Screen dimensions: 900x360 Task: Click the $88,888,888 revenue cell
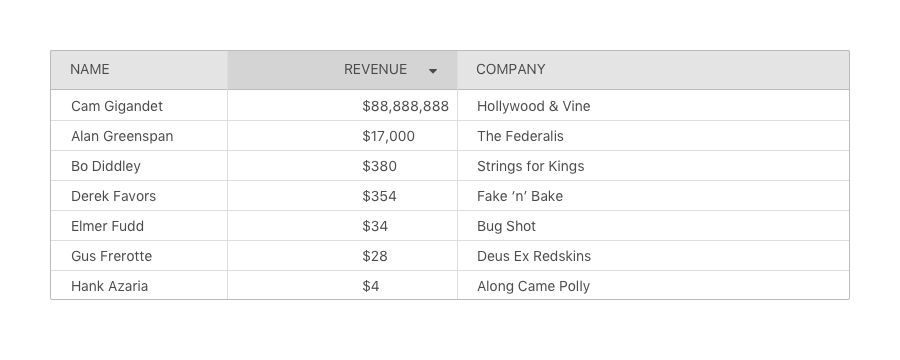tap(342, 106)
